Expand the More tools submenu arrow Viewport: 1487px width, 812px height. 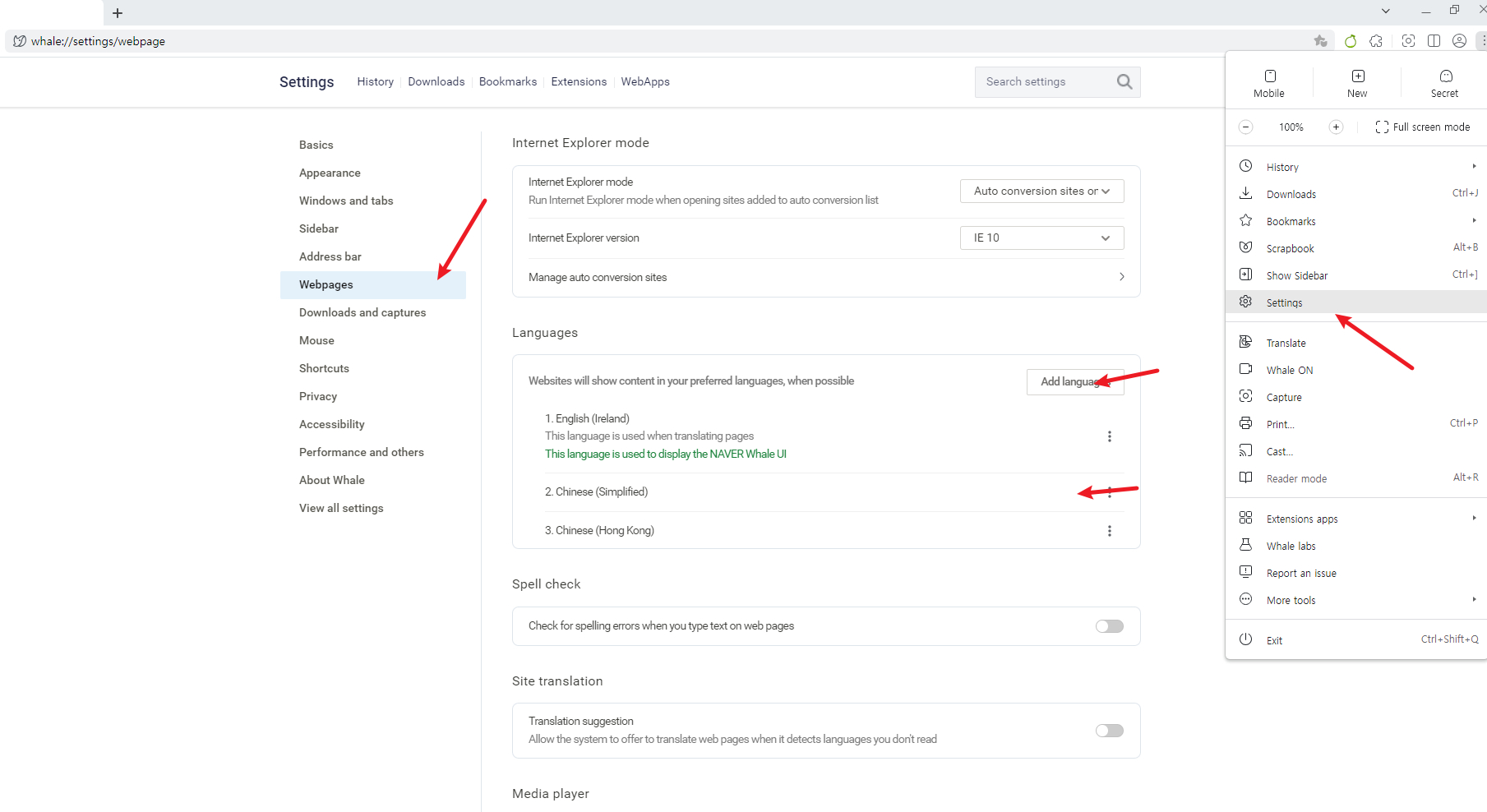(x=1475, y=599)
